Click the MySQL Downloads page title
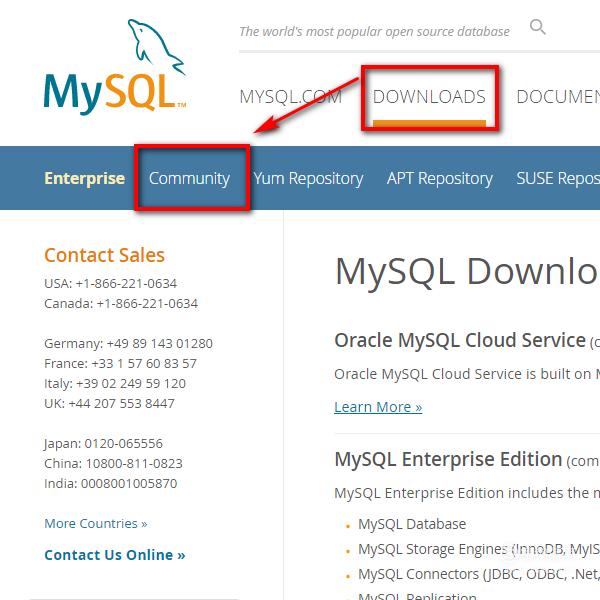The height and width of the screenshot is (600, 600). pyautogui.click(x=467, y=271)
